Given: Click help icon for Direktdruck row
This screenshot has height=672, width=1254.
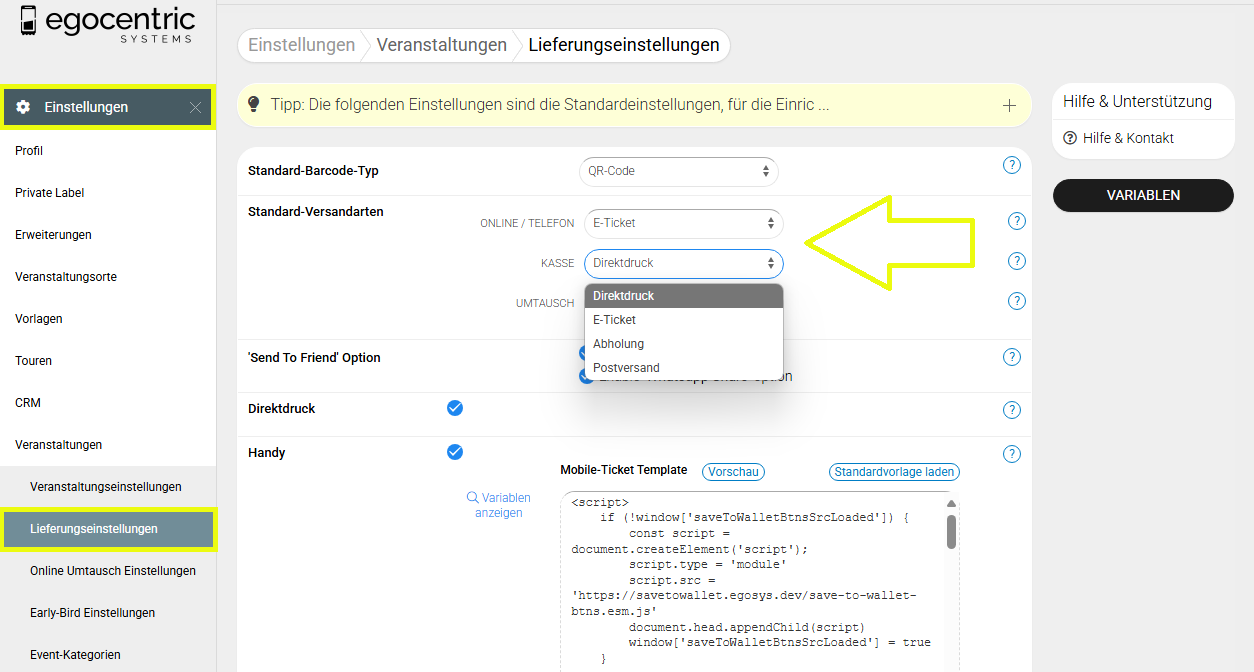Looking at the screenshot, I should 1011,409.
